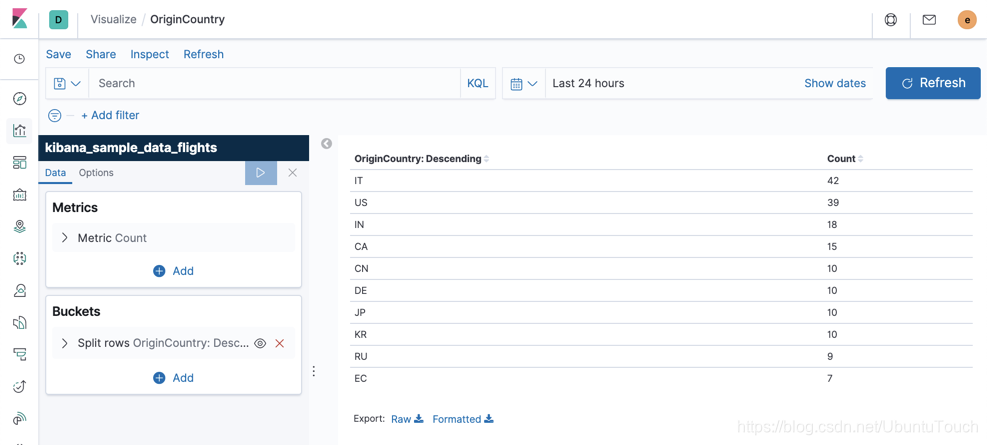Sort by Count column header
The width and height of the screenshot is (987, 445).
coord(845,159)
